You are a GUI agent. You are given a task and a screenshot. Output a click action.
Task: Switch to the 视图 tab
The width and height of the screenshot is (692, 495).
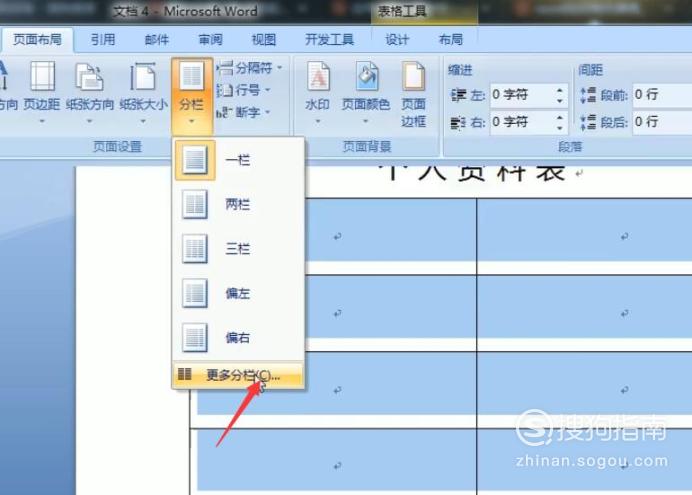click(x=264, y=40)
